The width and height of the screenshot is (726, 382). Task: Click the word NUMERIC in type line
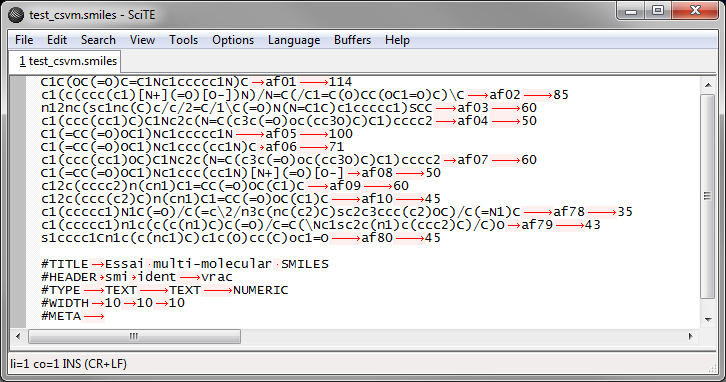pyautogui.click(x=261, y=290)
